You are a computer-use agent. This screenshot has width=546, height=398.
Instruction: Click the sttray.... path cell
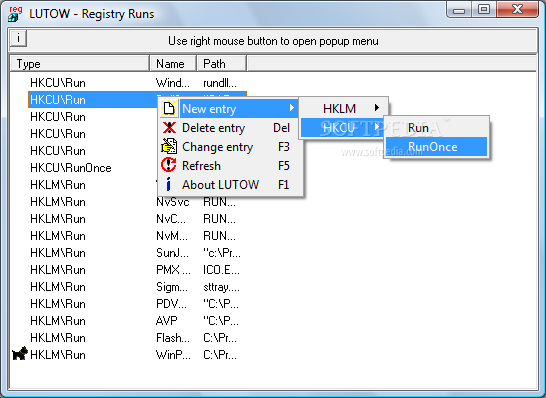(221, 287)
